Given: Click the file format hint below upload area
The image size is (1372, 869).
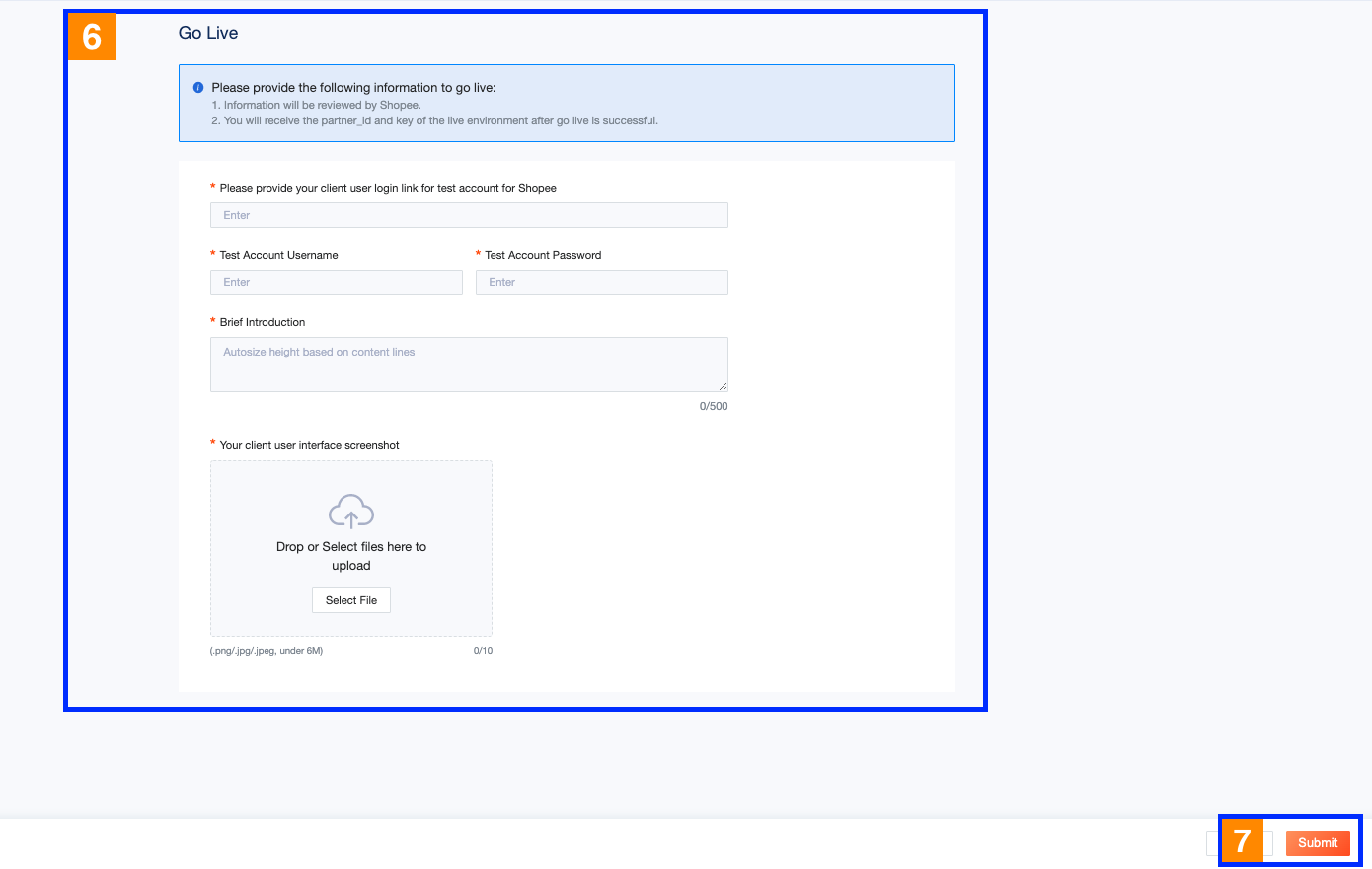Looking at the screenshot, I should (x=267, y=651).
